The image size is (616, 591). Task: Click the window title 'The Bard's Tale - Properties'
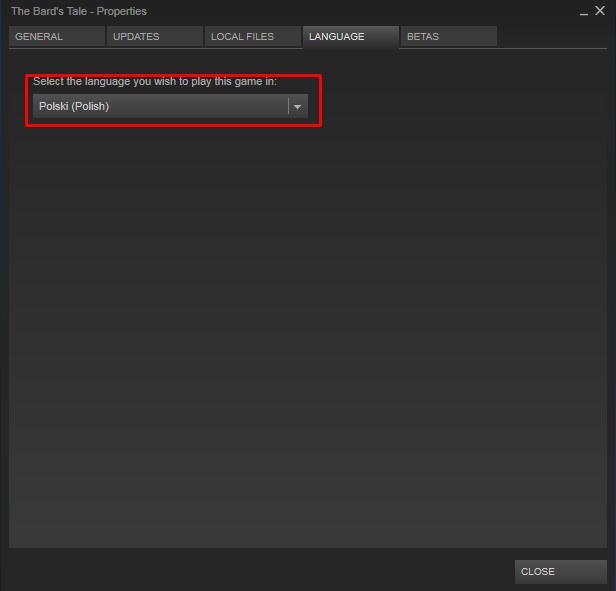(79, 11)
